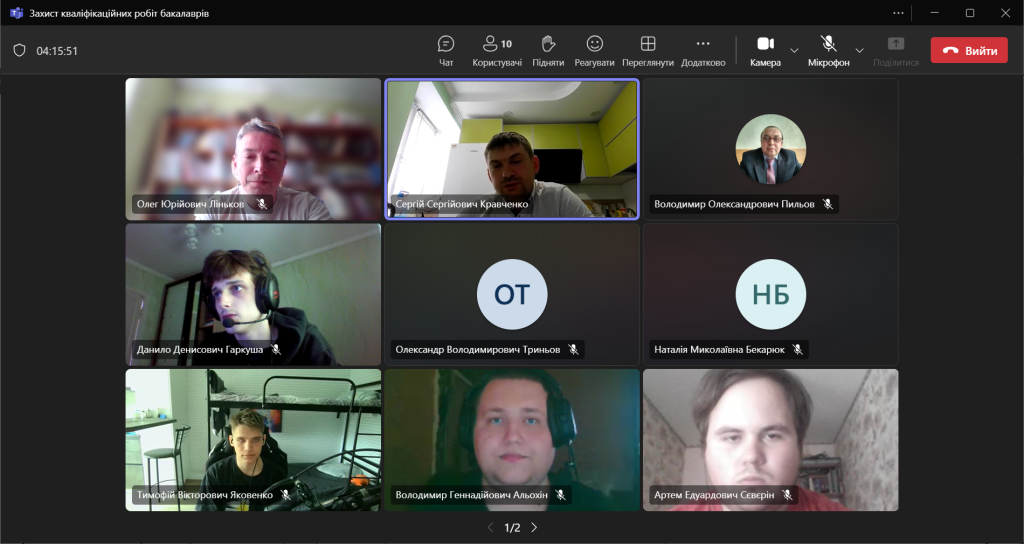
Task: Click the Поділитися share screen button
Action: coord(896,51)
